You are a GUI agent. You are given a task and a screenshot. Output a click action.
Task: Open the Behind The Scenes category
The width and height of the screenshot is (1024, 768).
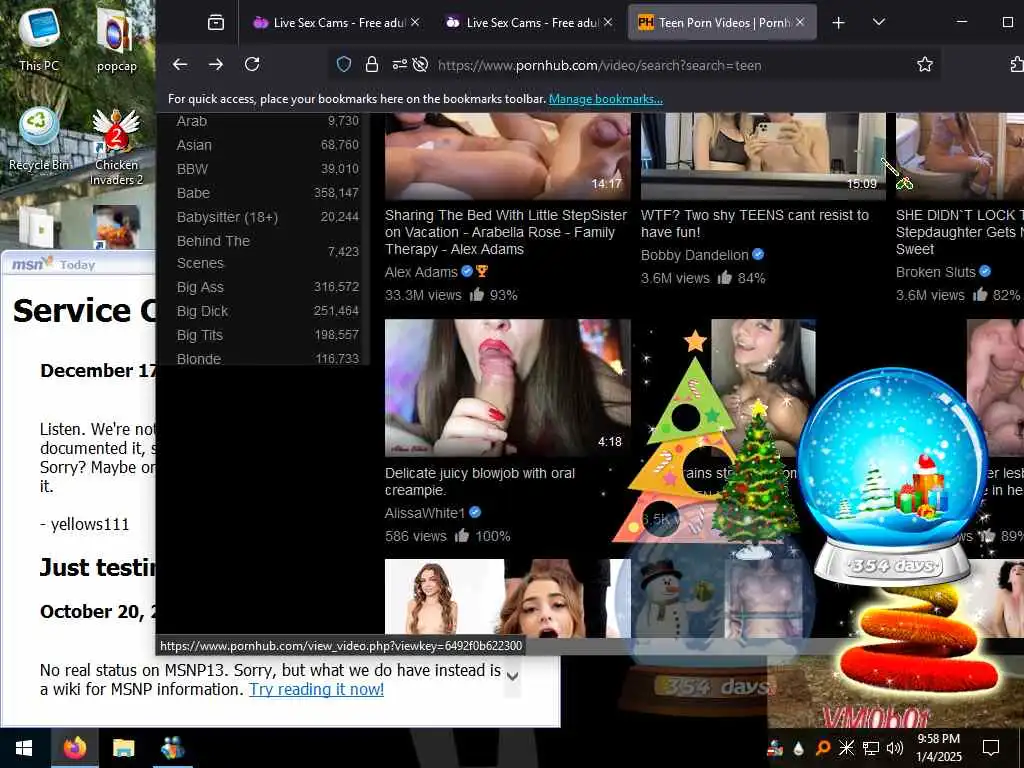(x=213, y=252)
